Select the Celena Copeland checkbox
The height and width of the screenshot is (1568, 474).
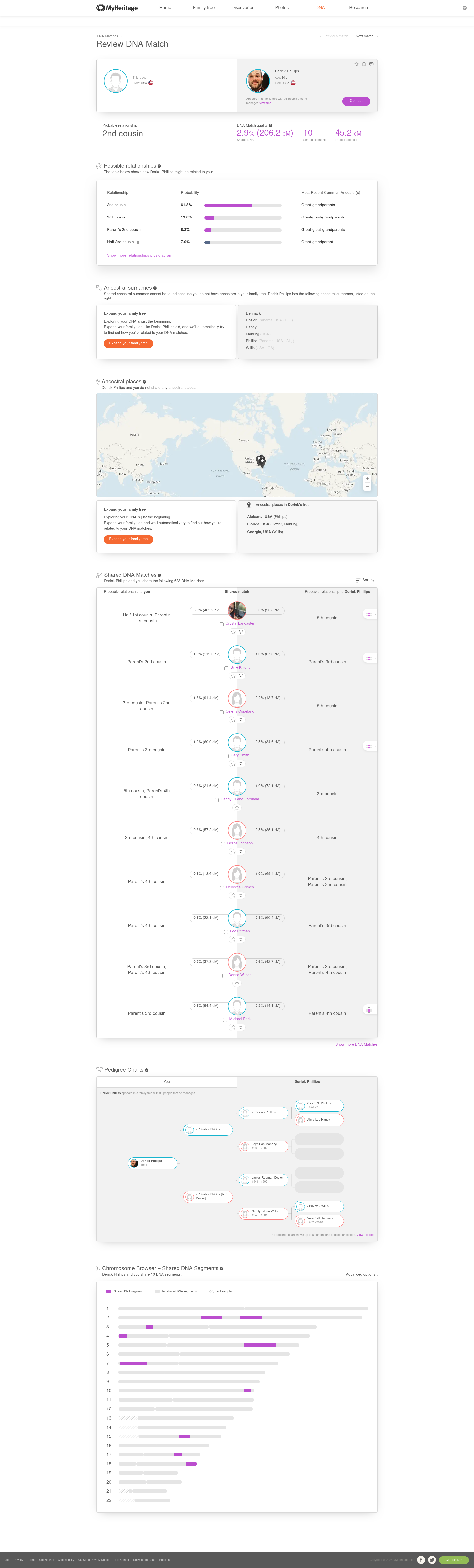pyautogui.click(x=221, y=712)
